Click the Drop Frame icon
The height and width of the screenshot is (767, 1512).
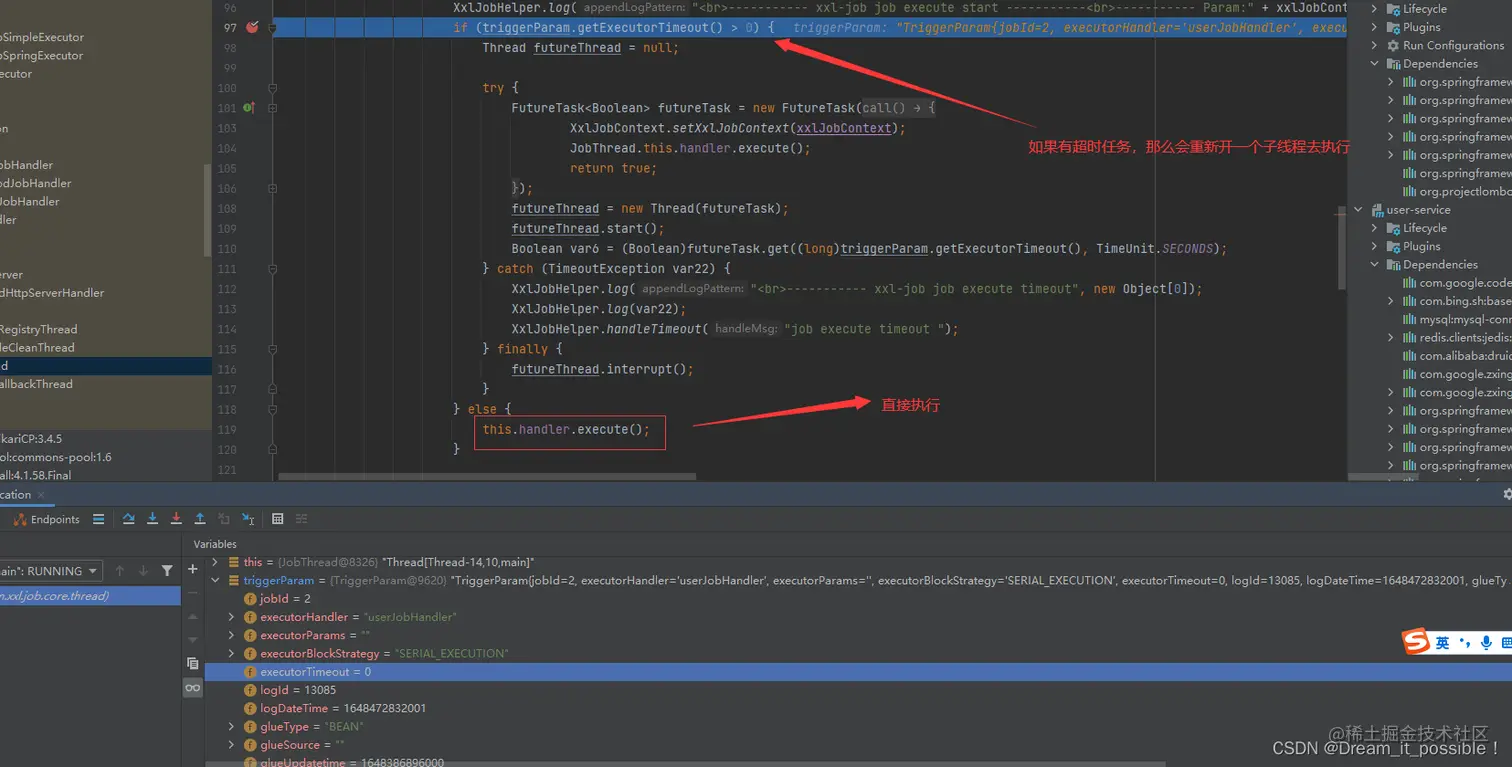pos(224,519)
